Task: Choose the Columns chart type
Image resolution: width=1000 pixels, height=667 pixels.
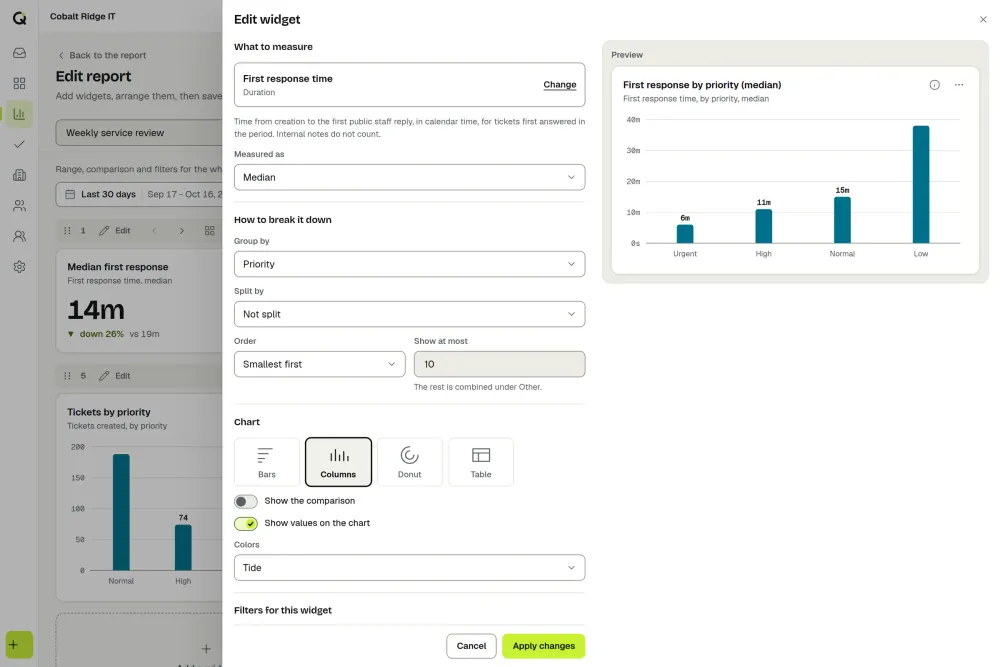Action: coord(338,462)
